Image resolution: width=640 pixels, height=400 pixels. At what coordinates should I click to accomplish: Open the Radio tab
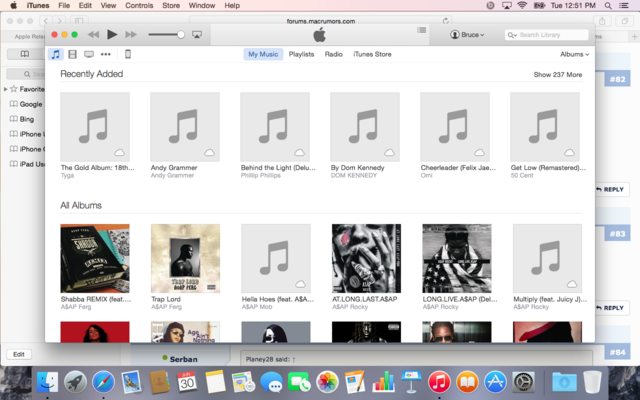pyautogui.click(x=333, y=54)
